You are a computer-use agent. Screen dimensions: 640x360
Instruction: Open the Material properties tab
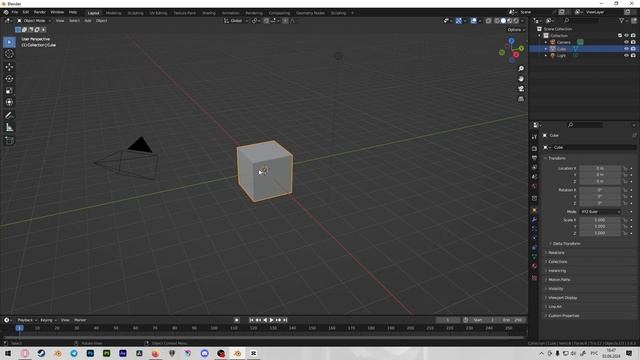tap(534, 266)
